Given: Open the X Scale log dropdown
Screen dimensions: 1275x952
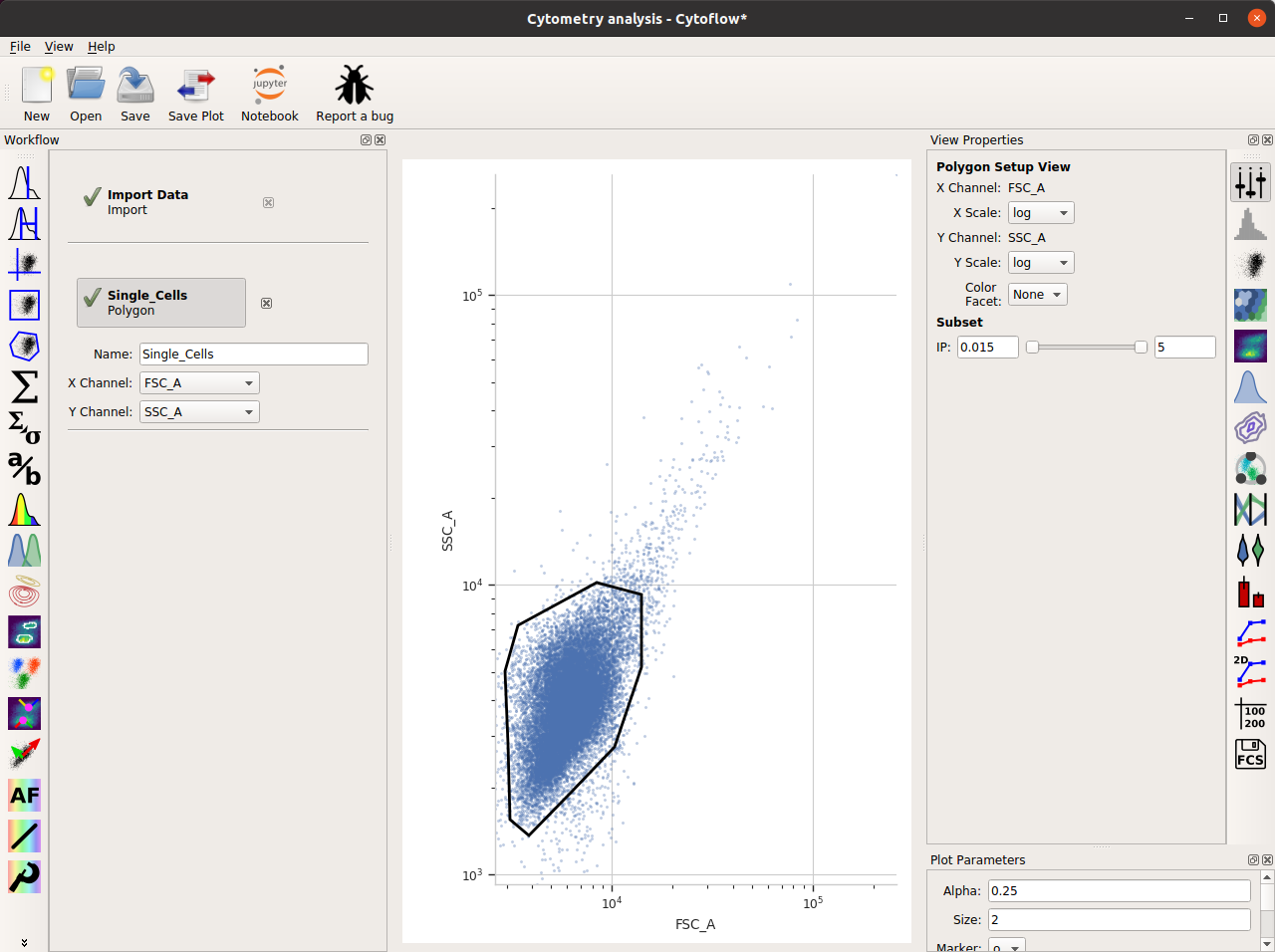Looking at the screenshot, I should pos(1041,213).
